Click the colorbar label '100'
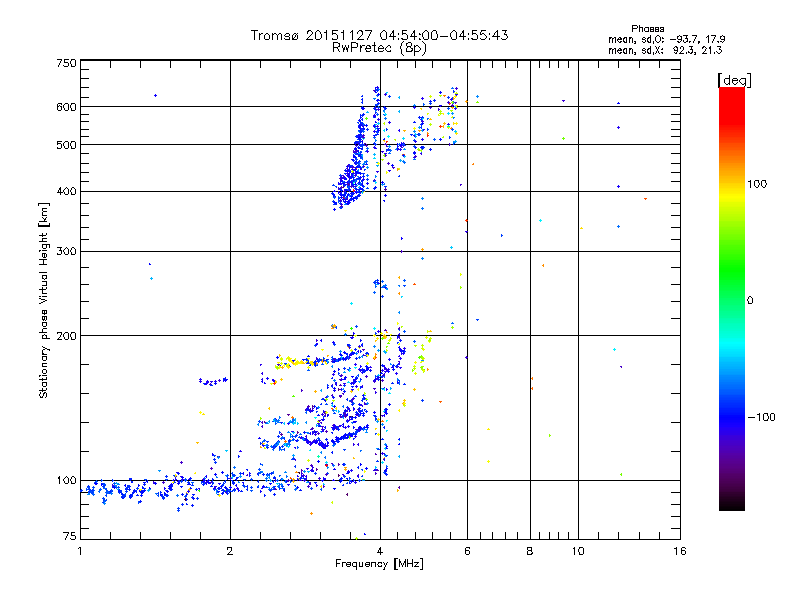The height and width of the screenshot is (600, 800). click(757, 184)
